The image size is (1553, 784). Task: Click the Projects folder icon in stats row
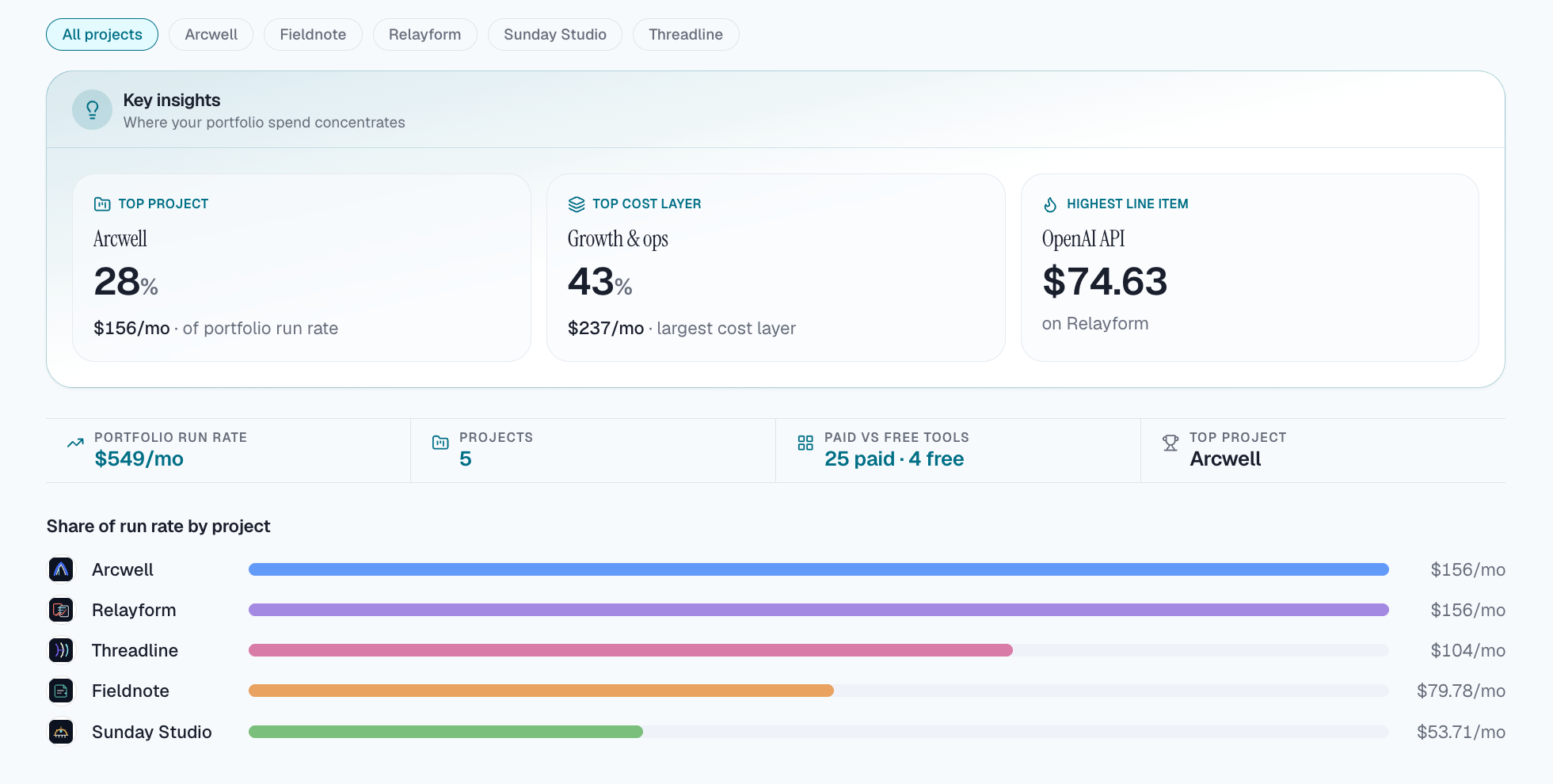[x=440, y=443]
